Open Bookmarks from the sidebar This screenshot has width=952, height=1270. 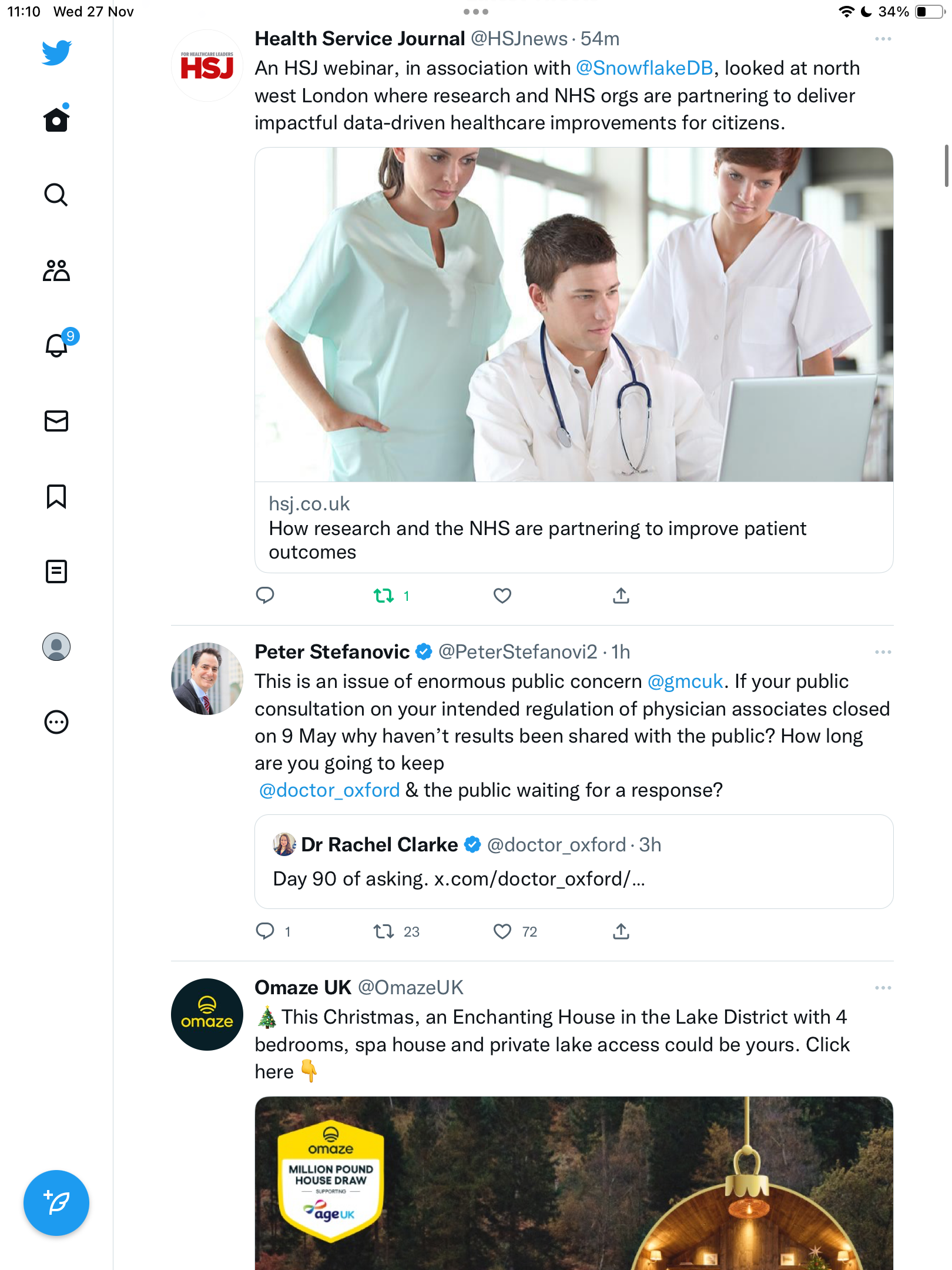(56, 497)
